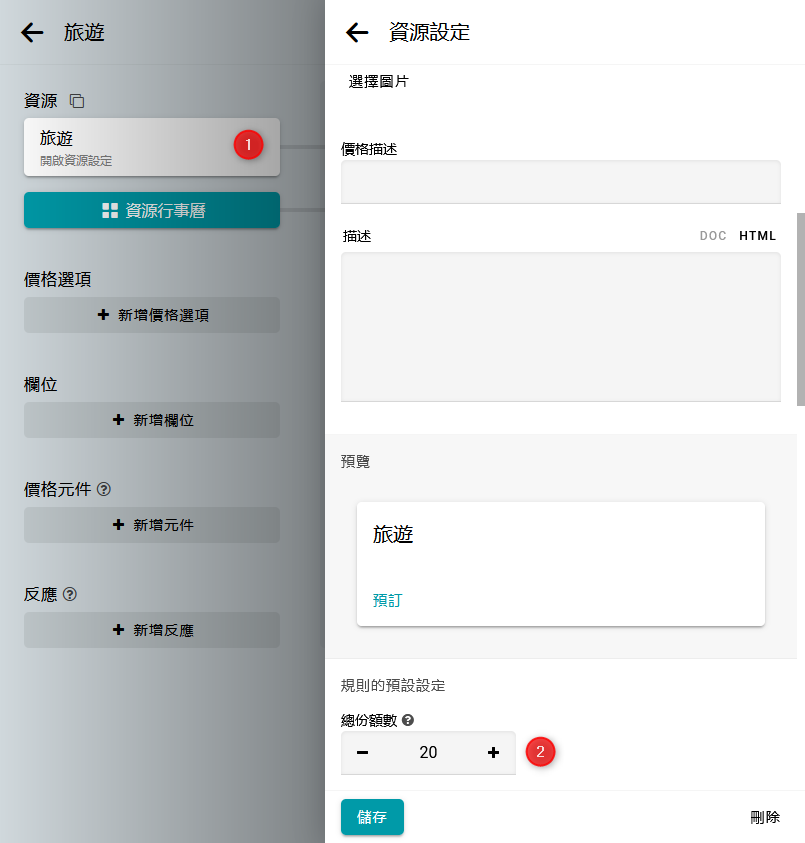Increase 總份額數 with the plus button
The width and height of the screenshot is (805, 843).
point(493,753)
